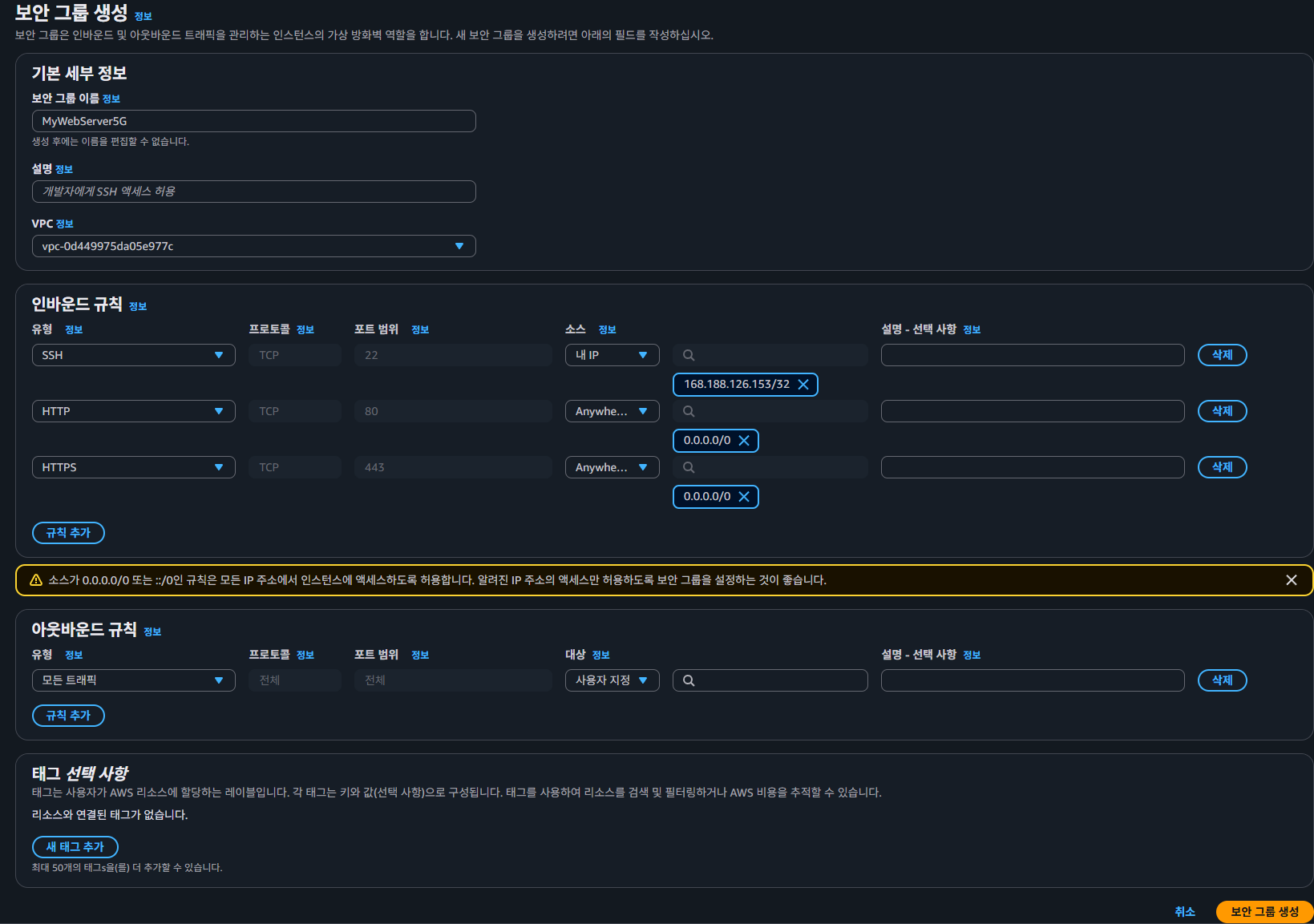
Task: Open the 모든 트래픽 type dropdown
Action: (134, 680)
